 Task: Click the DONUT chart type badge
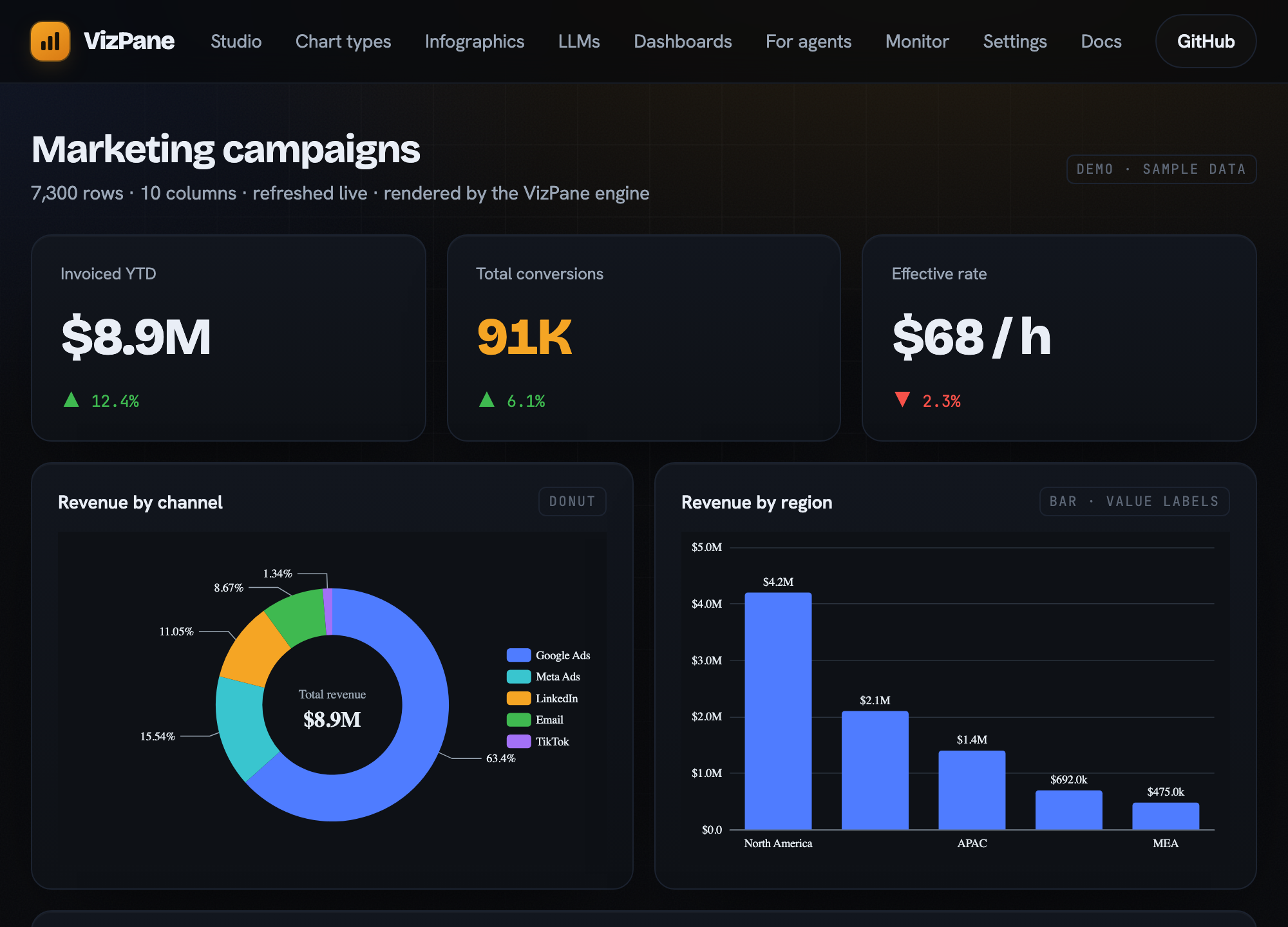pos(572,501)
